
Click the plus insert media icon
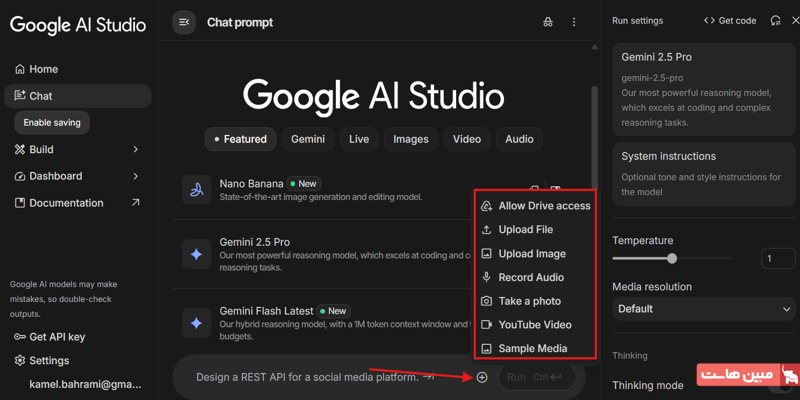click(x=482, y=377)
